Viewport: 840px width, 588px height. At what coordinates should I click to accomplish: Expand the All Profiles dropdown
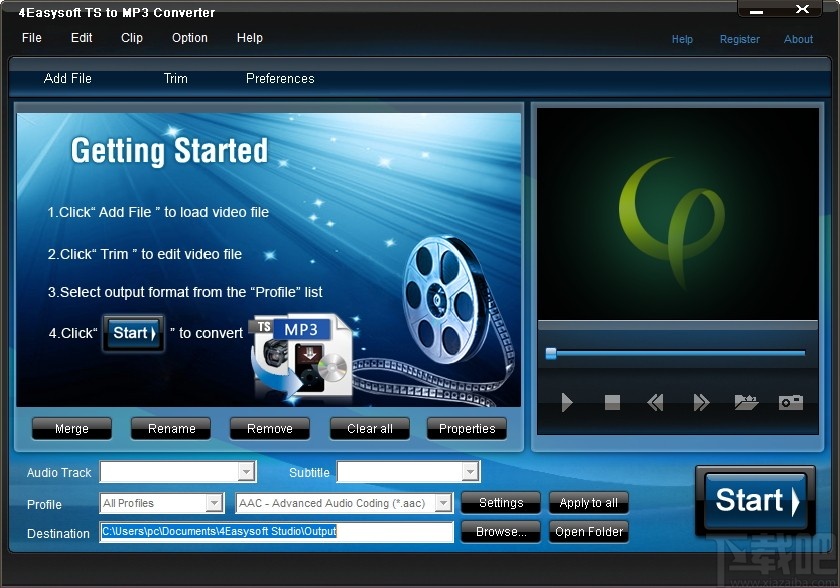218,503
